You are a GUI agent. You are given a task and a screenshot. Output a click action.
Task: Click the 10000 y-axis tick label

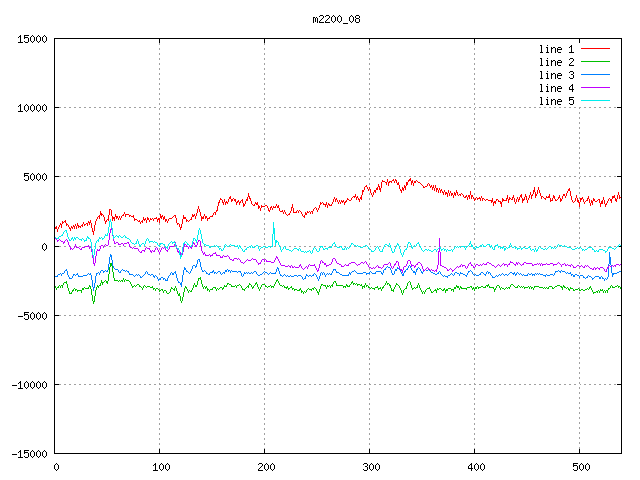(x=32, y=108)
